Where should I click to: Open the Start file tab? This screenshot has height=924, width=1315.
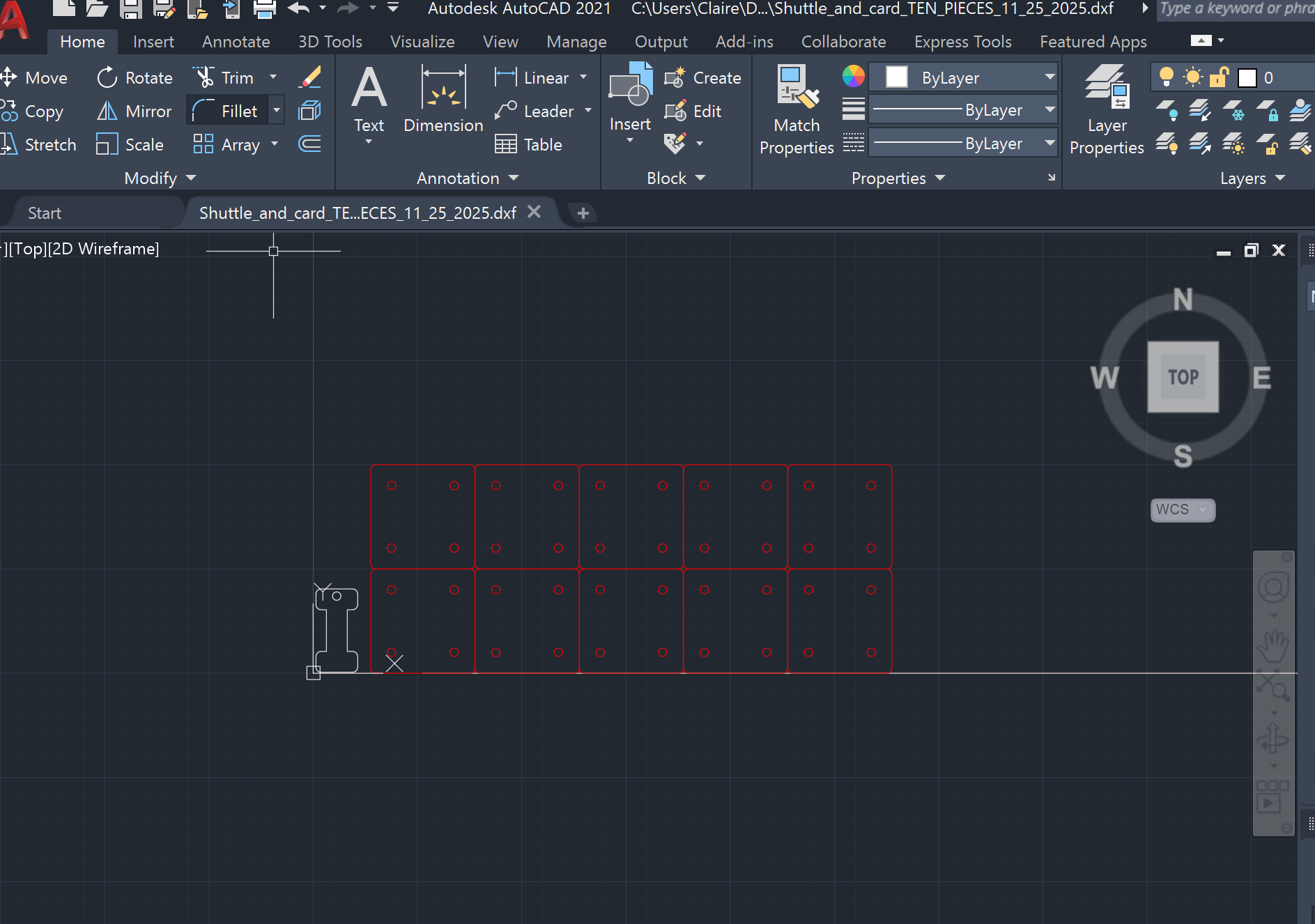(x=45, y=213)
